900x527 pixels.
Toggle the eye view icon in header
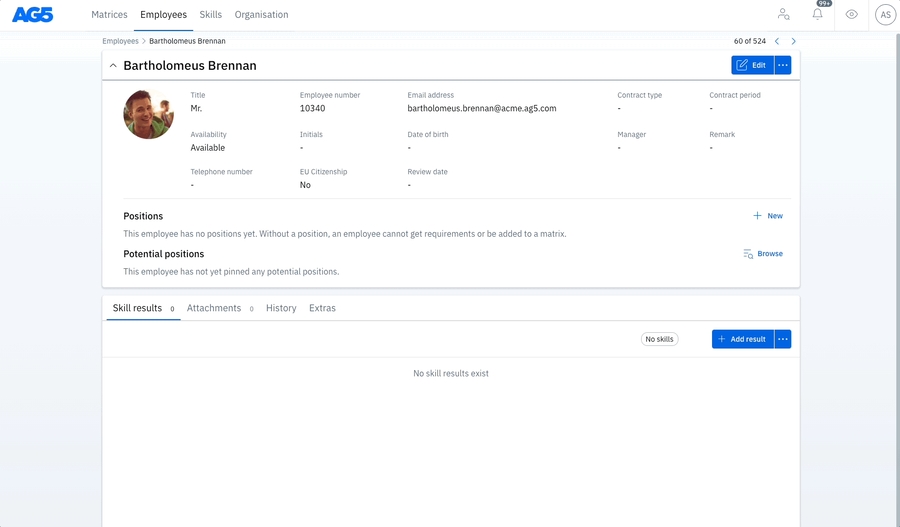tap(851, 15)
